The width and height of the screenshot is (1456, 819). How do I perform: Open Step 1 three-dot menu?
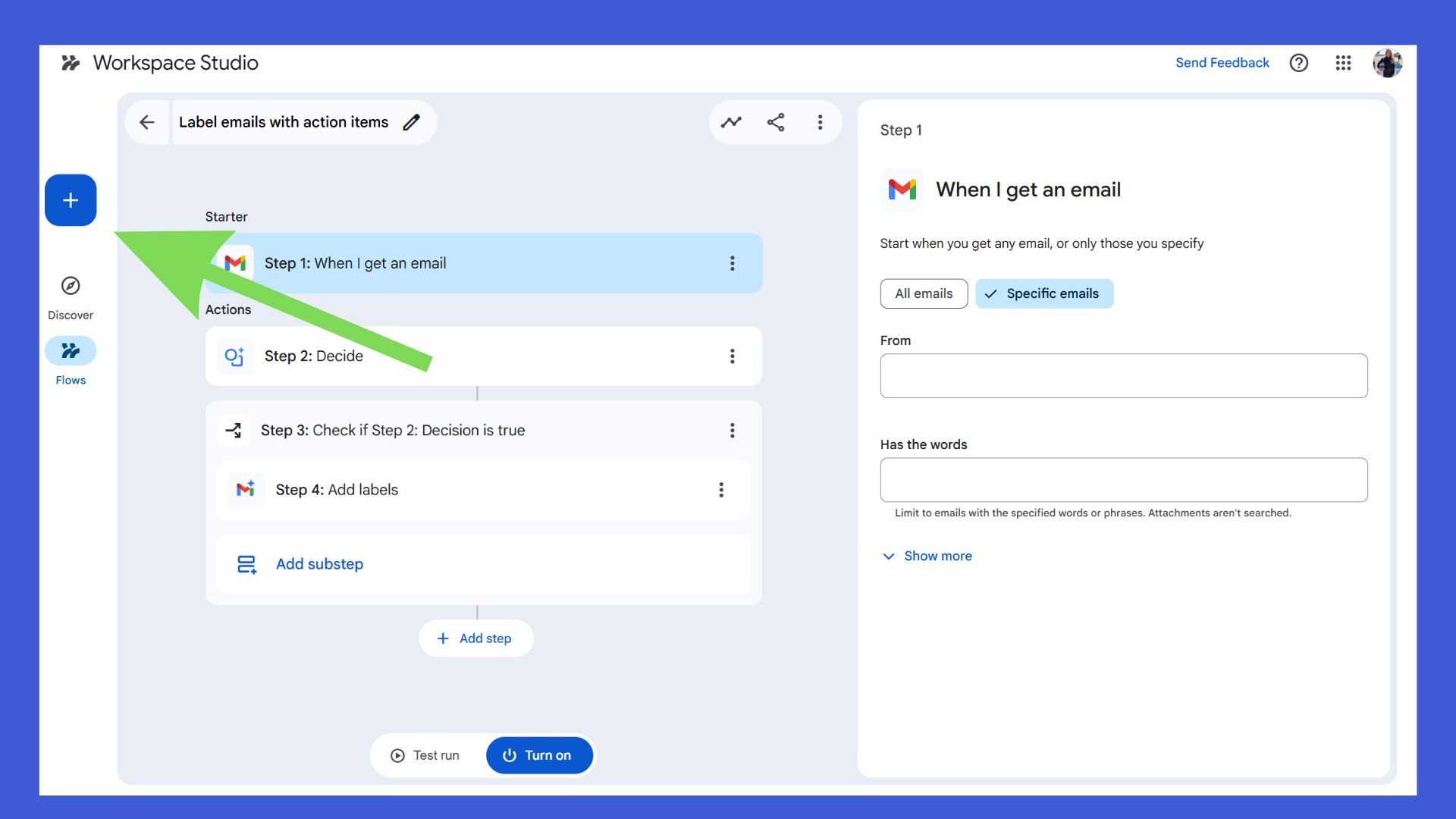point(732,263)
